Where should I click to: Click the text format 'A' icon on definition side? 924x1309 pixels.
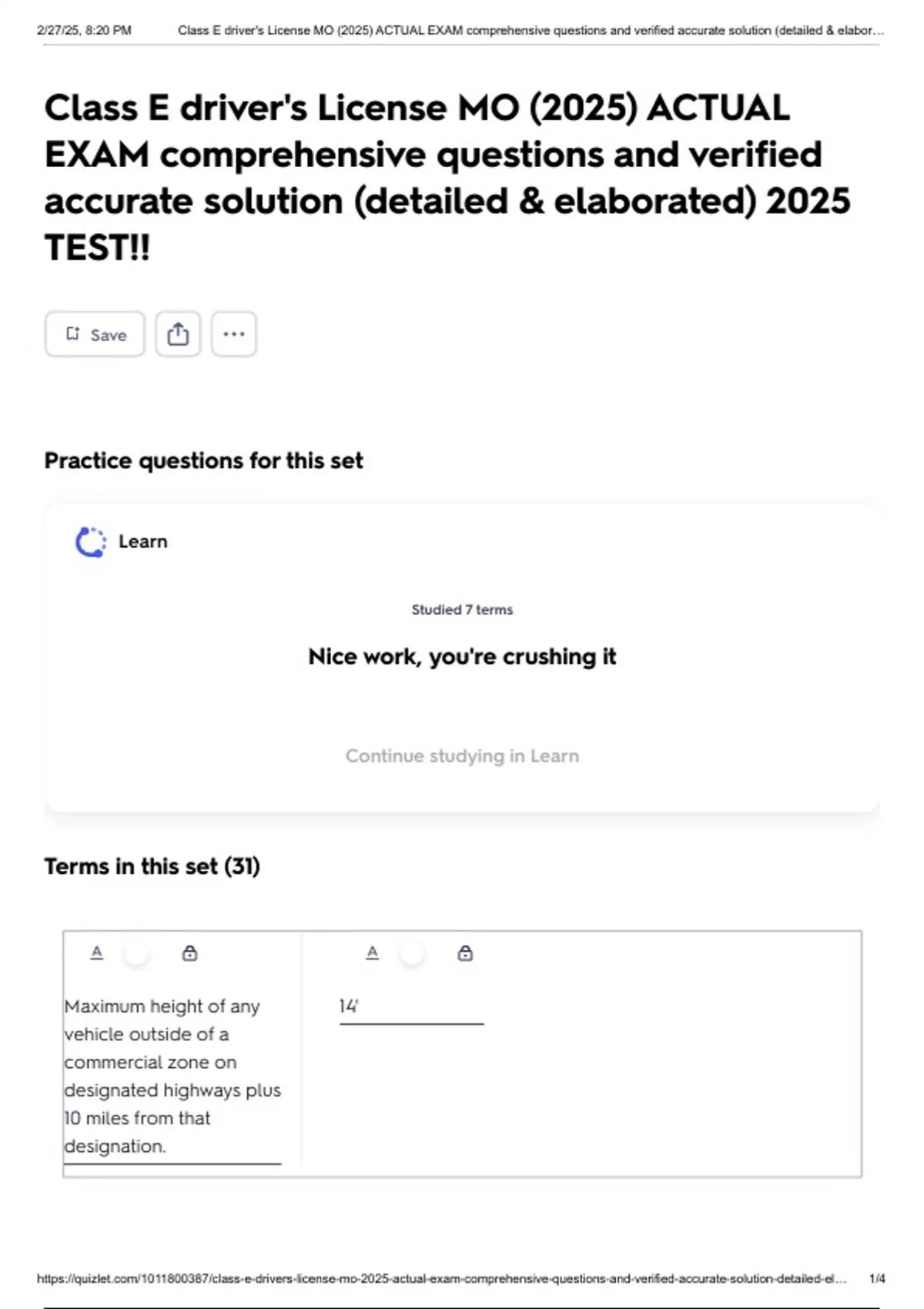click(372, 953)
